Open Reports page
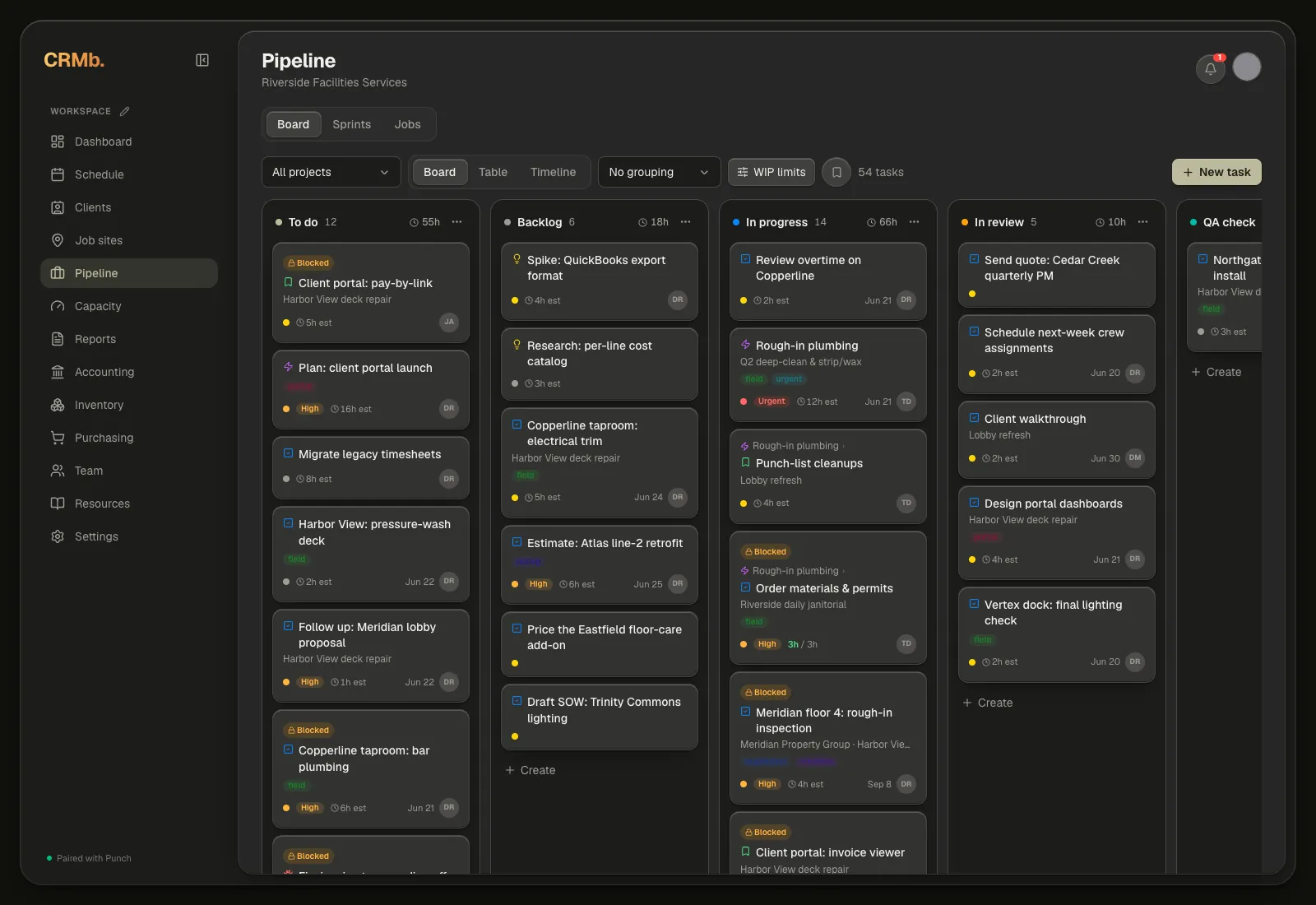The width and height of the screenshot is (1316, 905). point(129,339)
